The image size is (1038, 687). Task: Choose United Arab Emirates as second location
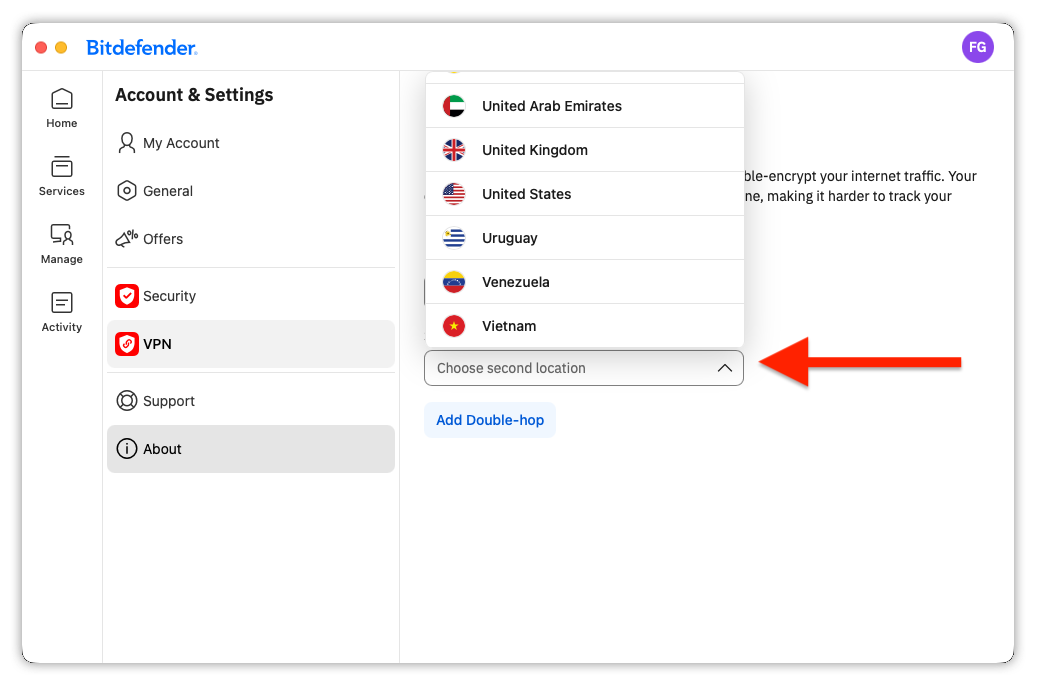[585, 106]
